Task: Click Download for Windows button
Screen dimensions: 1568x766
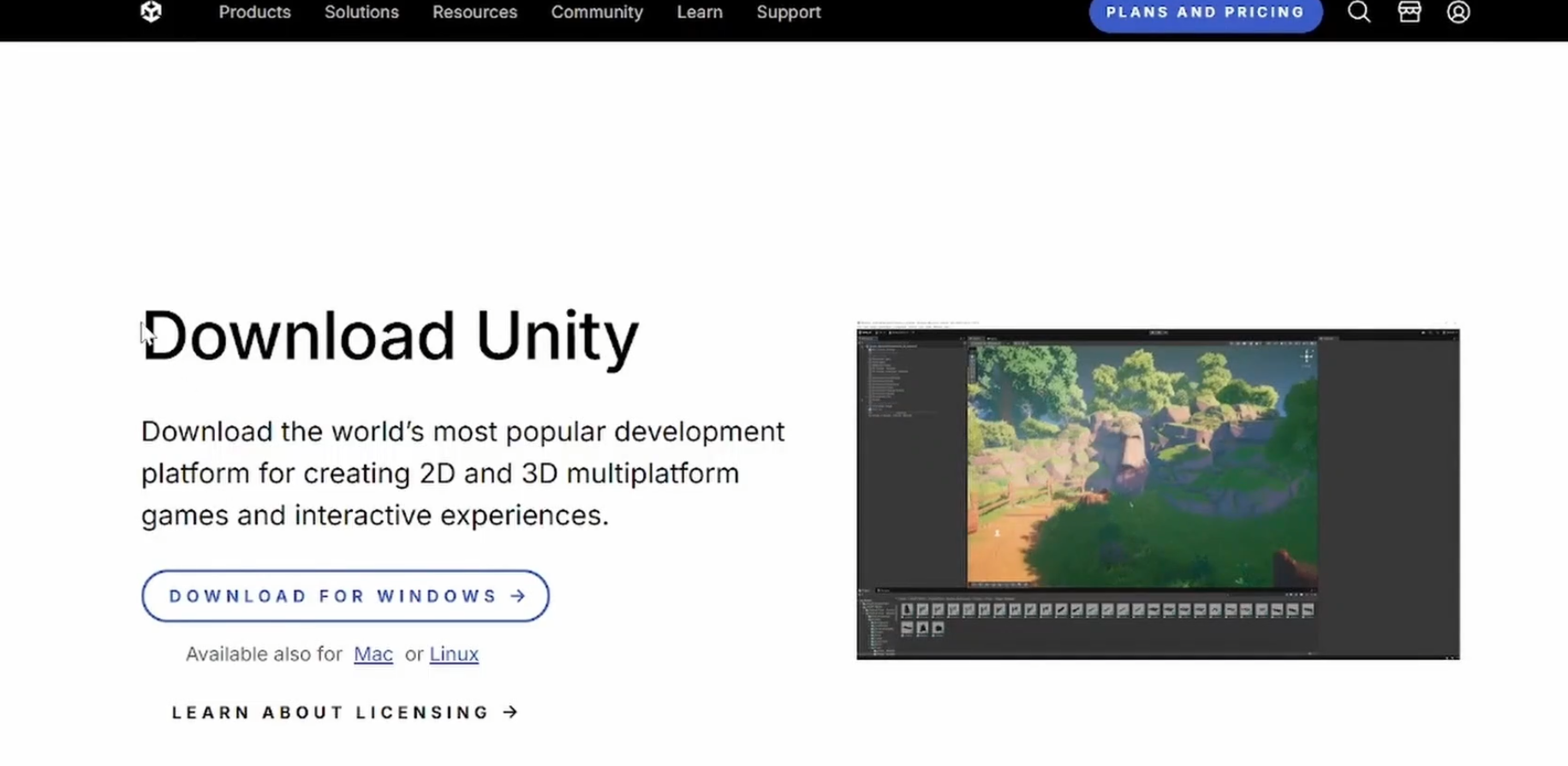Action: click(345, 596)
